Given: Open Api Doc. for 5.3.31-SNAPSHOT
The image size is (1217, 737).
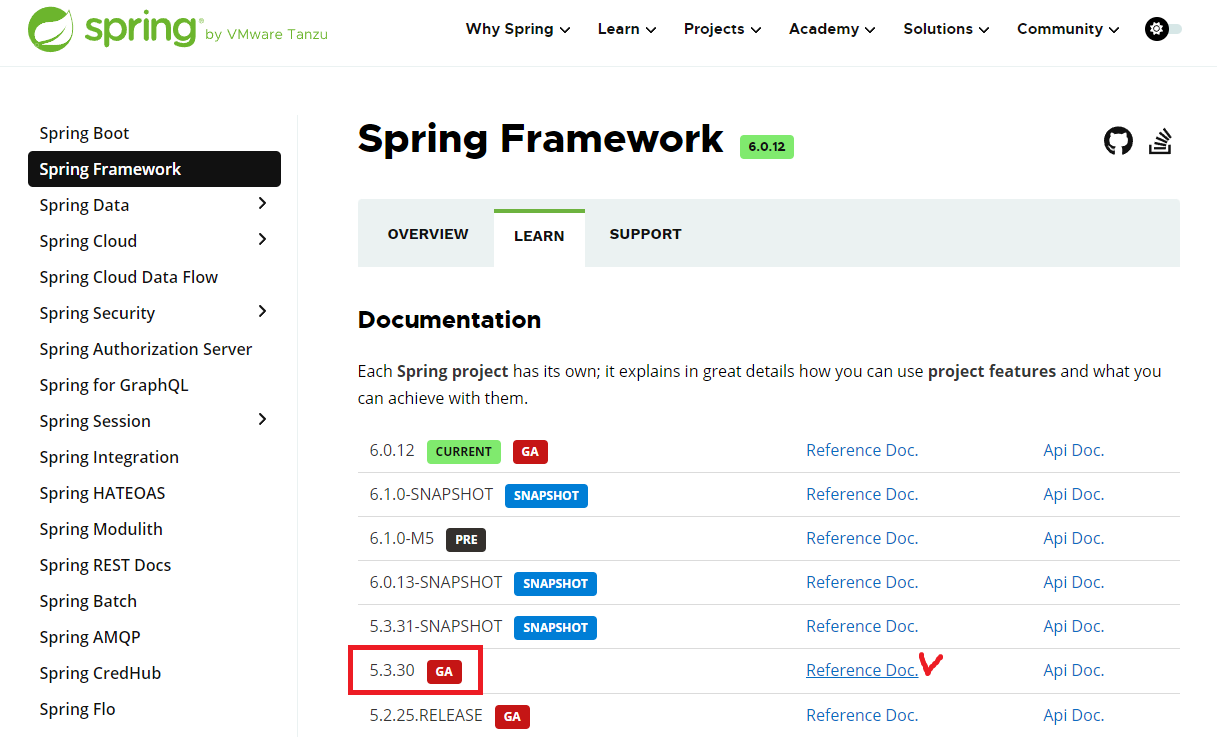Looking at the screenshot, I should [x=1074, y=626].
